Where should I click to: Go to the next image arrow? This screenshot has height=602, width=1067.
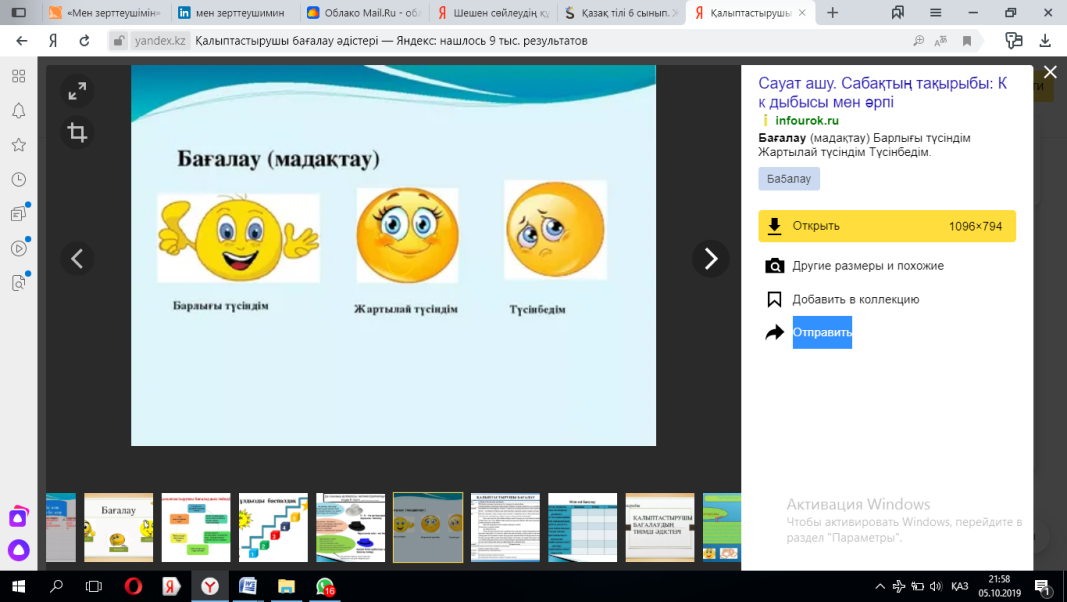click(x=710, y=259)
